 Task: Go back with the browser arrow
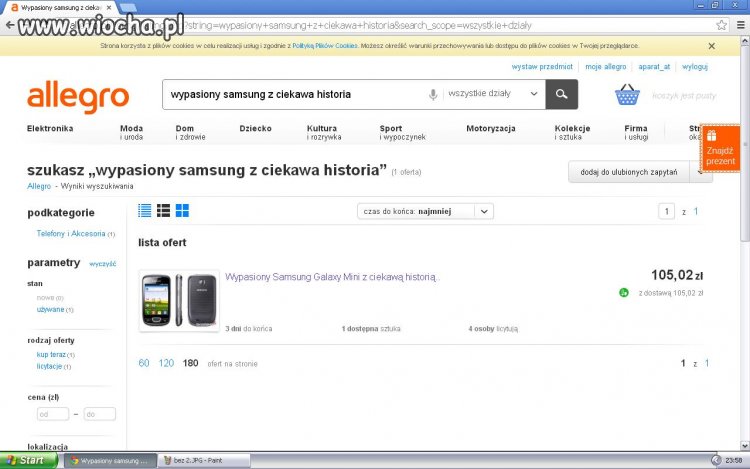(x=10, y=25)
